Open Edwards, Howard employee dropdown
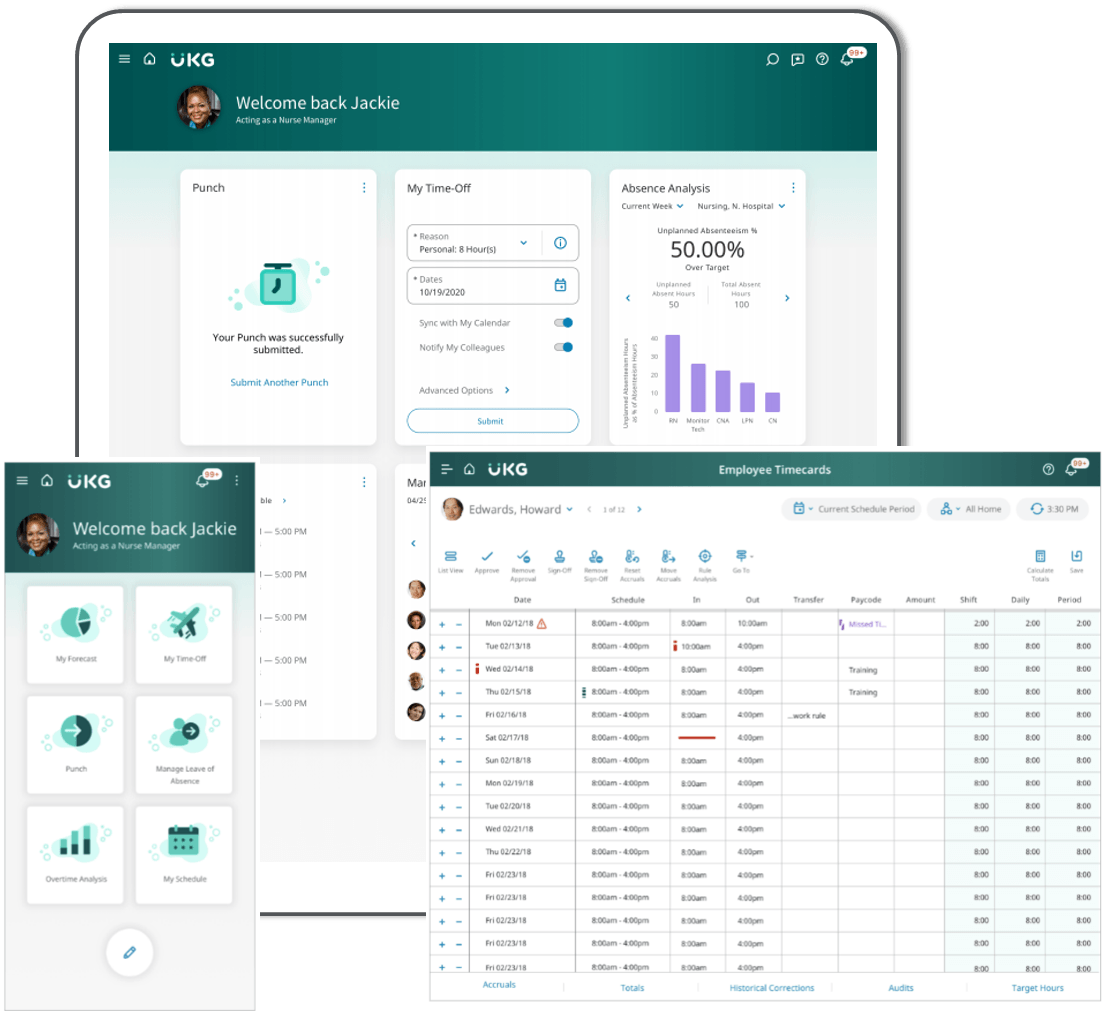Viewport: 1108px width, 1015px height. point(521,509)
